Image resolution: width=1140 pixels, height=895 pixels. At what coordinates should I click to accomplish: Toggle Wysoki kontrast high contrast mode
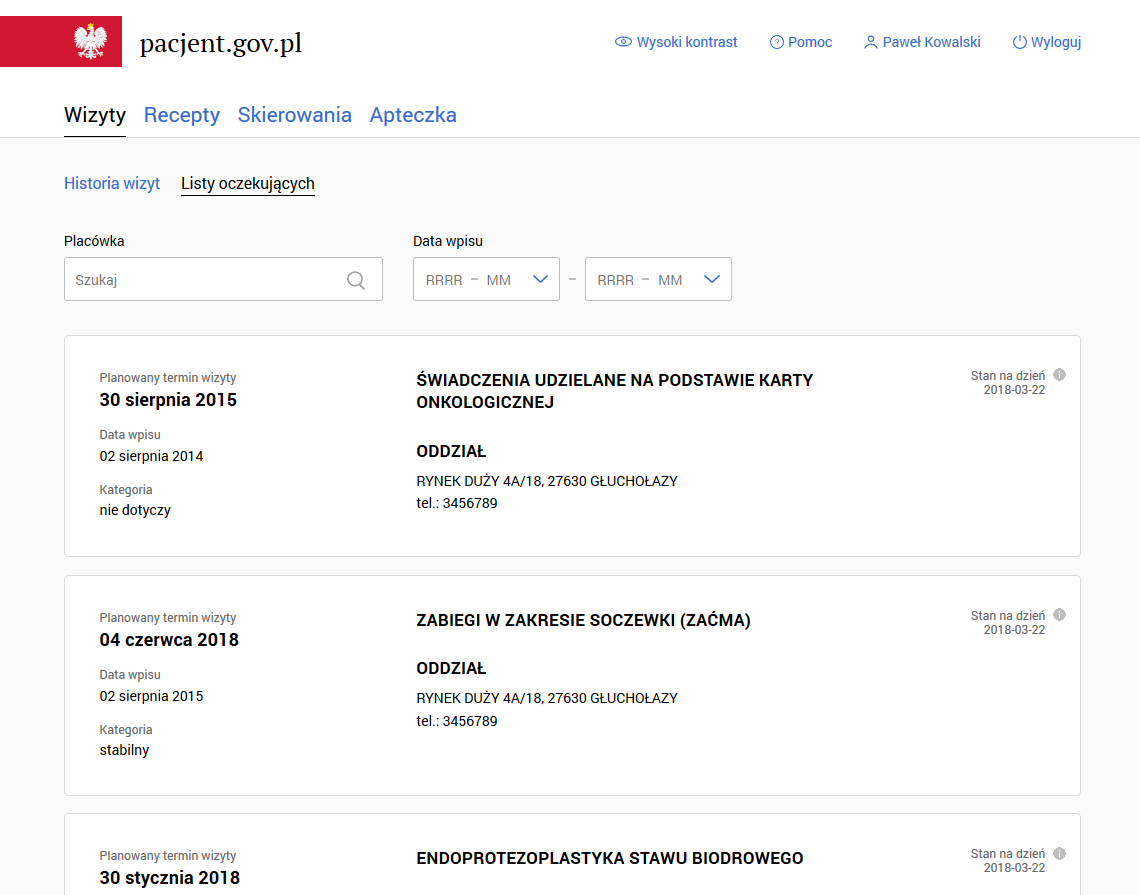(x=676, y=42)
